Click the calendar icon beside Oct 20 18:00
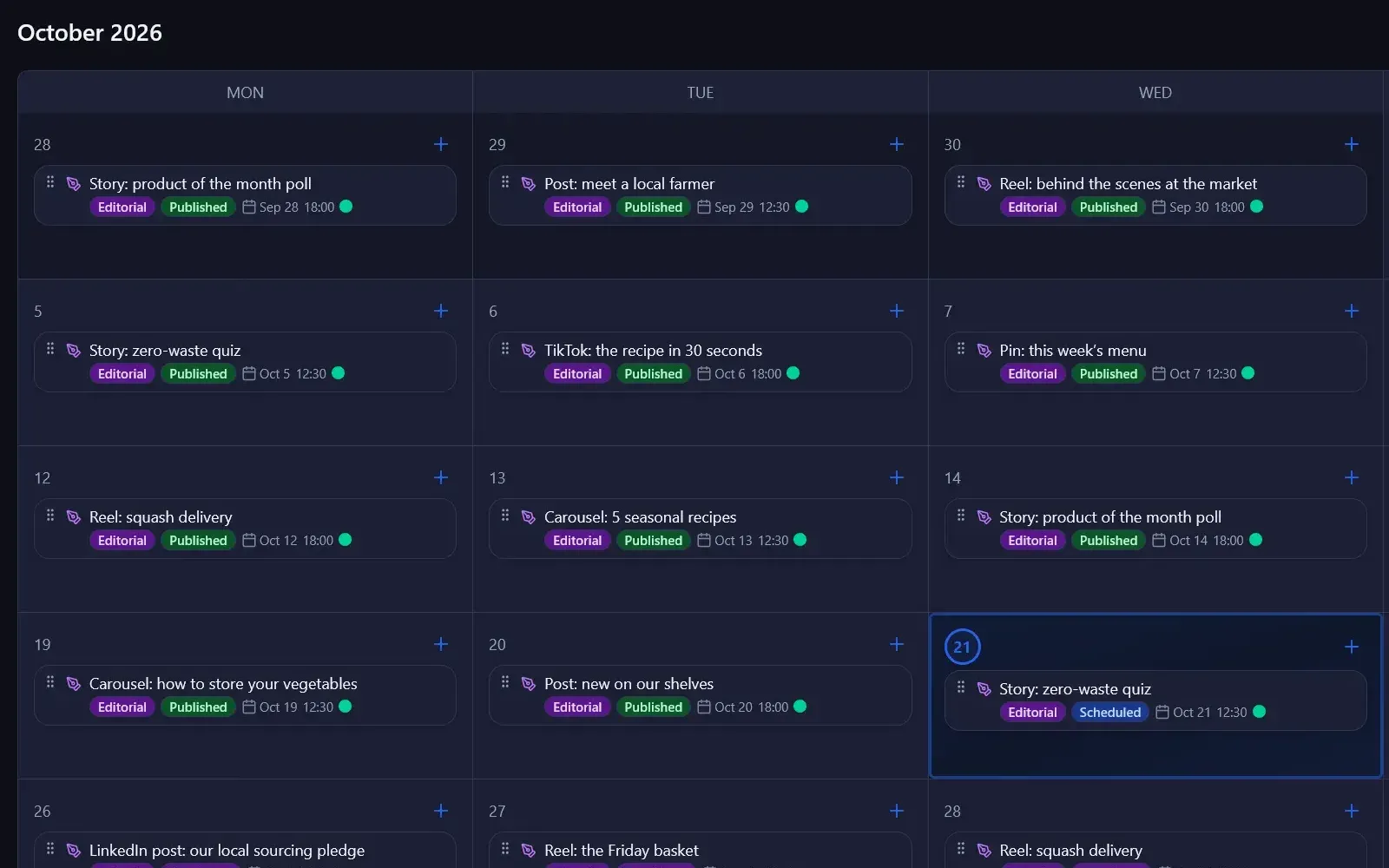Viewport: 1389px width, 868px height. pyautogui.click(x=704, y=707)
